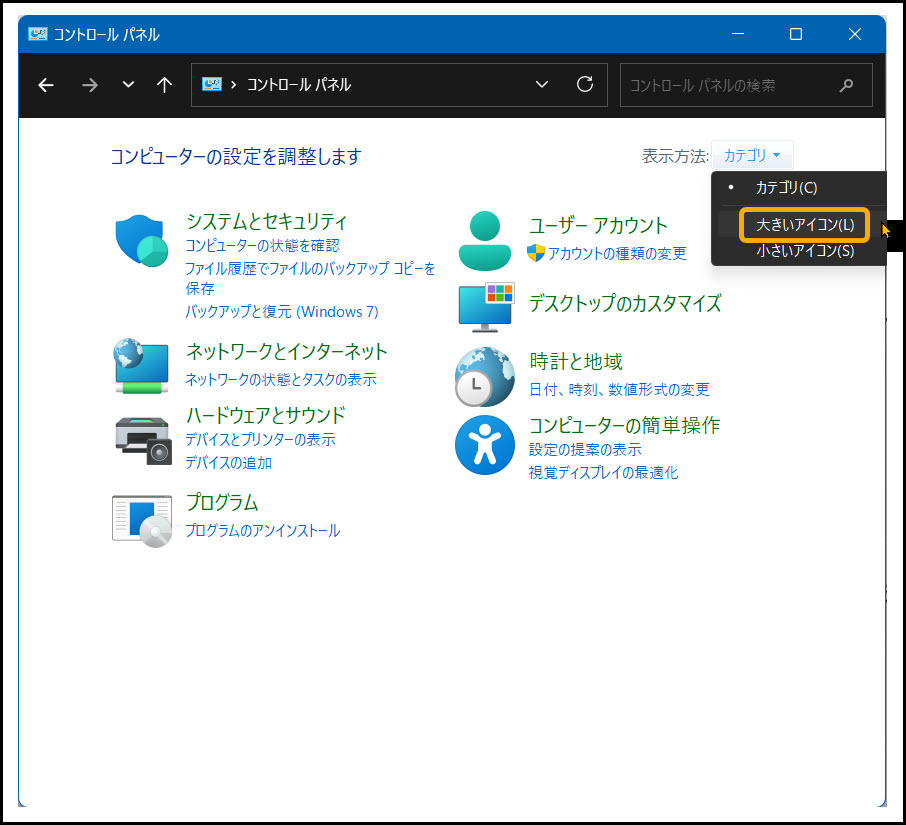Click the Control Panel icon in address bar

(211, 84)
